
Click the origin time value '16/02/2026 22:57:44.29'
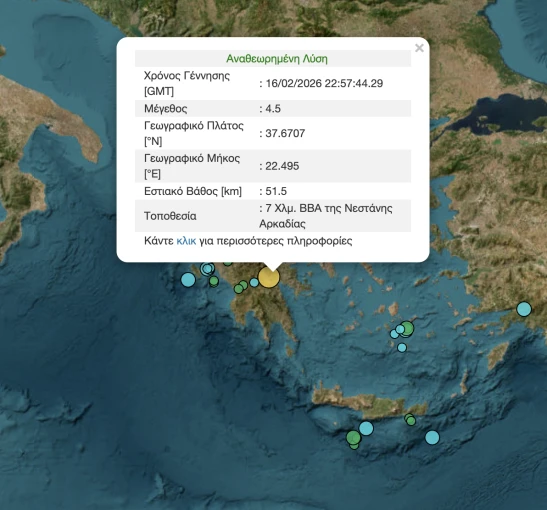[x=324, y=83]
